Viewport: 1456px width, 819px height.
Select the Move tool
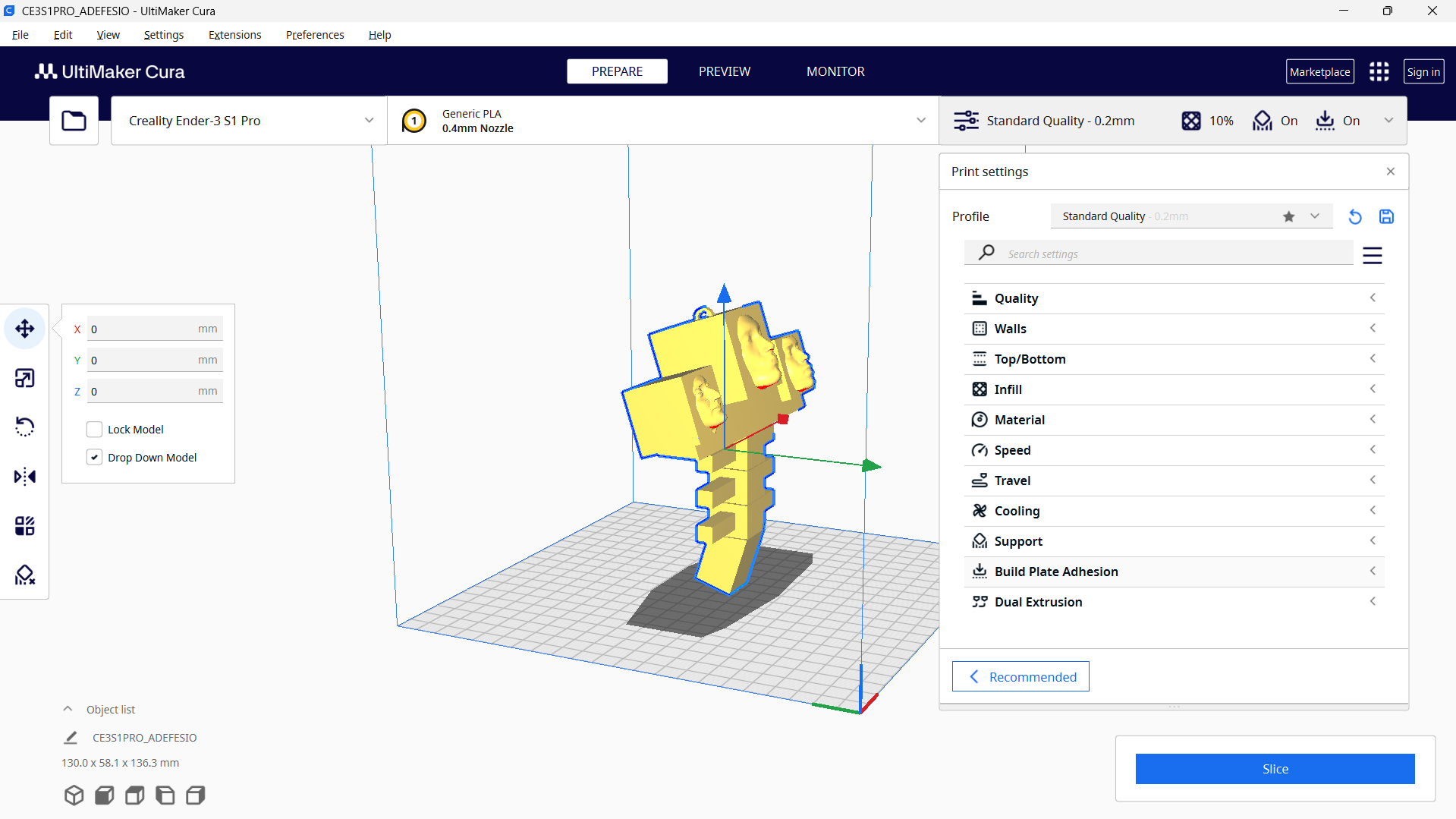(x=25, y=329)
